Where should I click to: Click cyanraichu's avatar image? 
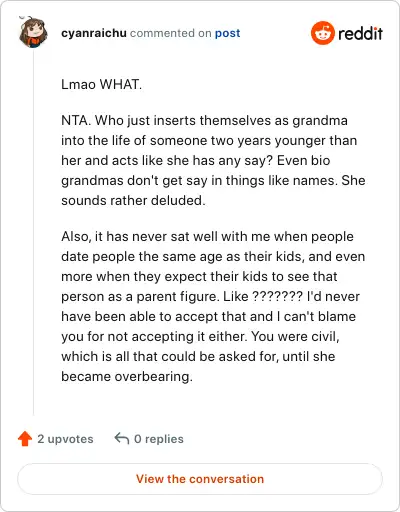(33, 33)
